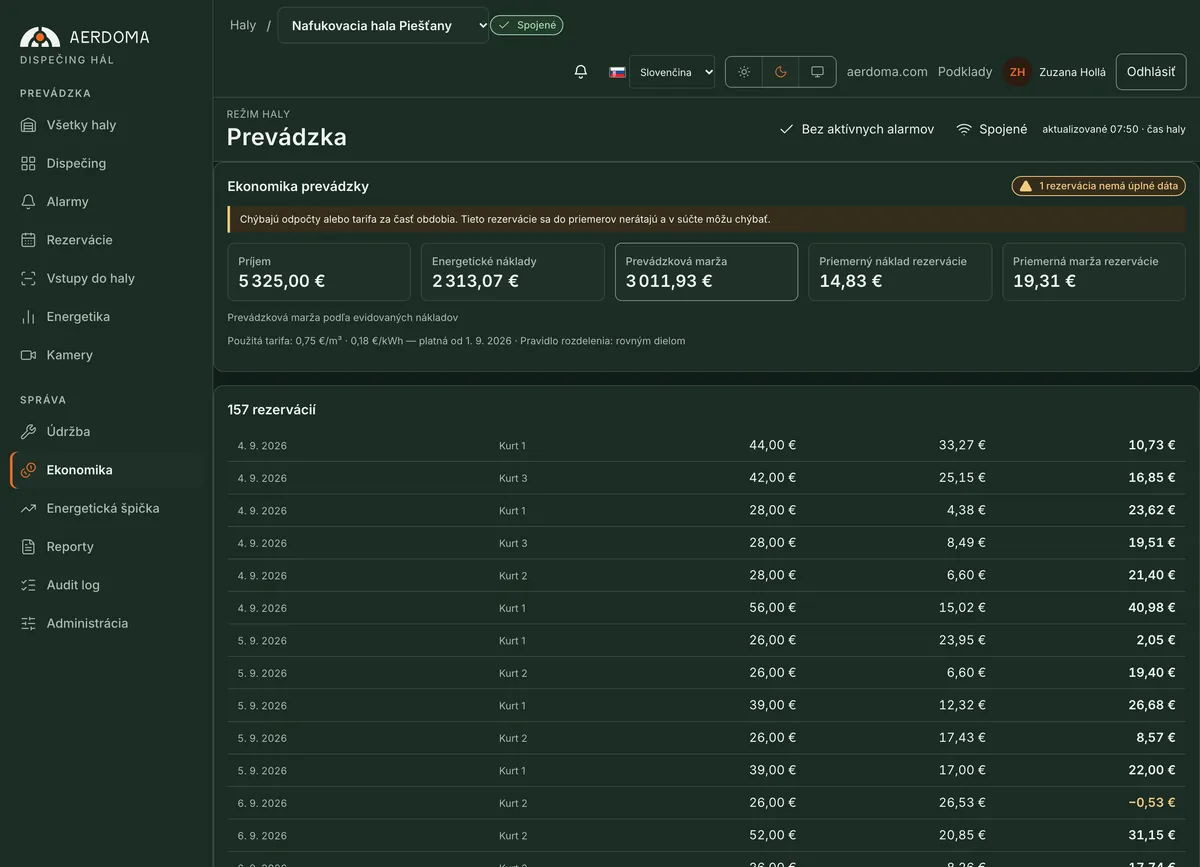Click the 25,15 € cost cell
The image size is (1200, 867).
962,478
